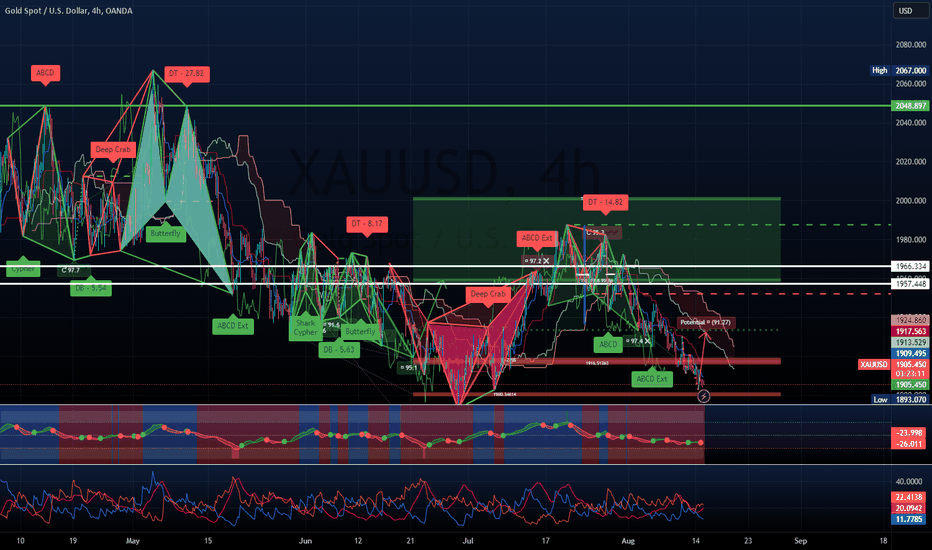
Task: Click the 95.1 ratio label
Action: pos(408,367)
